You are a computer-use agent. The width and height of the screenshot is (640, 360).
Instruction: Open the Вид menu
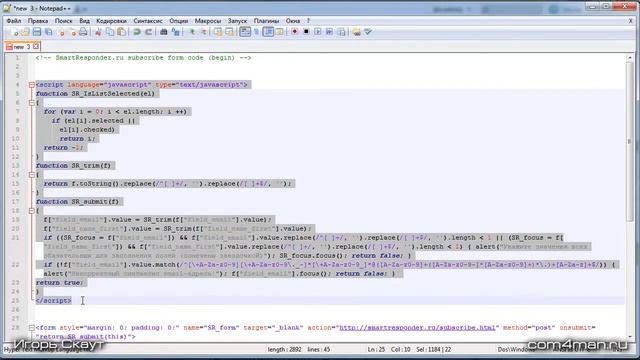84,21
